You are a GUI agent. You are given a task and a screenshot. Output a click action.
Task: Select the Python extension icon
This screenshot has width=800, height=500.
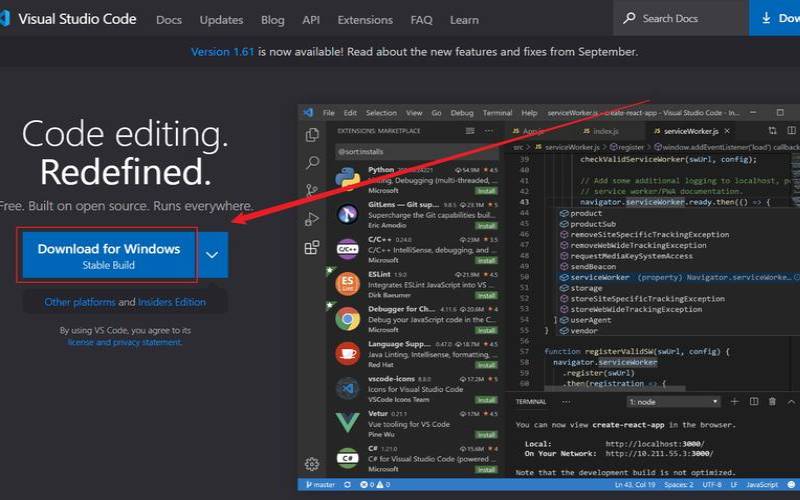pyautogui.click(x=348, y=179)
